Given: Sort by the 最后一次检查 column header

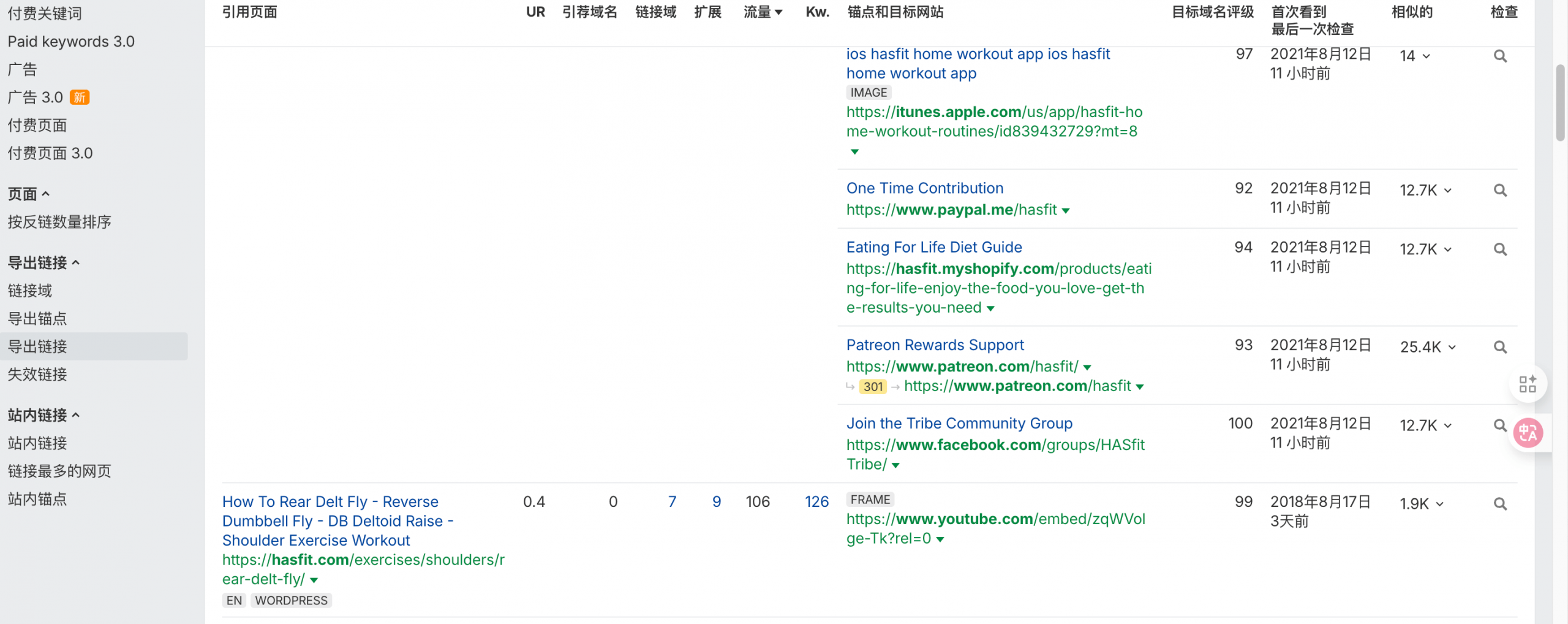Looking at the screenshot, I should (1313, 29).
